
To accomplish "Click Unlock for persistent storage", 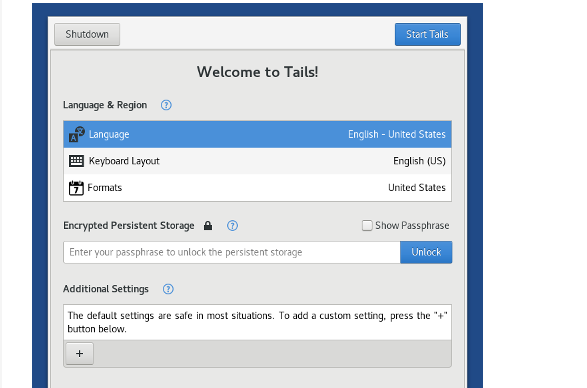I will (426, 252).
